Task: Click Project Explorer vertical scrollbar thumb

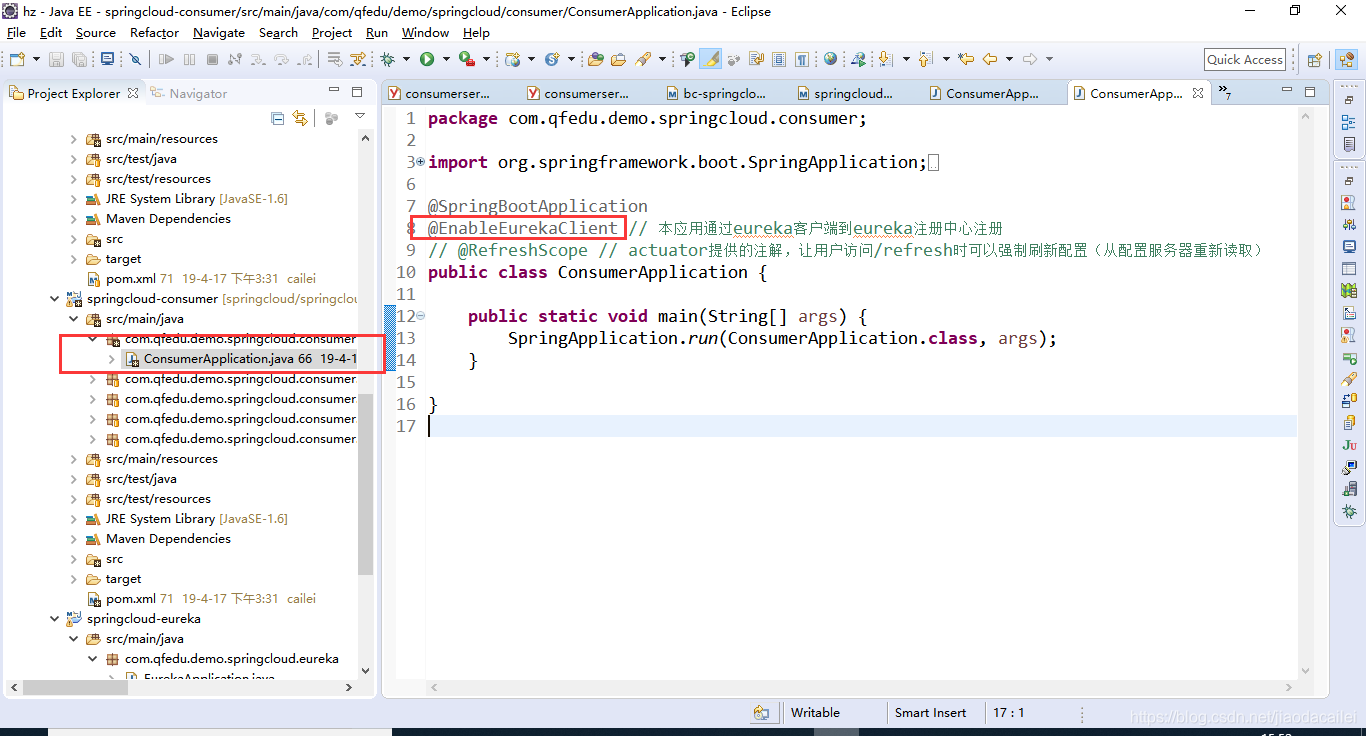Action: [x=365, y=484]
